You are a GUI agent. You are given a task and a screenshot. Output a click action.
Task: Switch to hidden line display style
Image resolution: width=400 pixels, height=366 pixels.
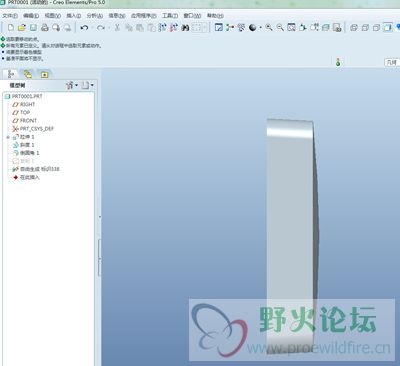pos(365,28)
